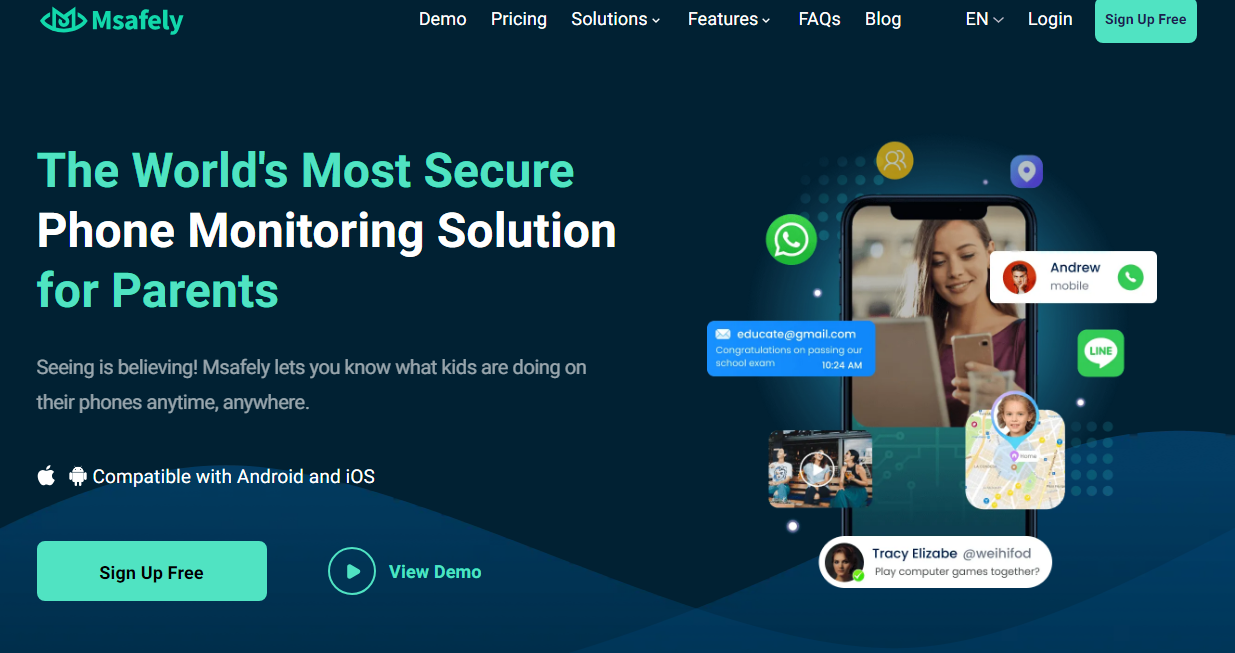Viewport: 1235px width, 653px height.
Task: Click the header Sign Up Free button
Action: (1146, 20)
